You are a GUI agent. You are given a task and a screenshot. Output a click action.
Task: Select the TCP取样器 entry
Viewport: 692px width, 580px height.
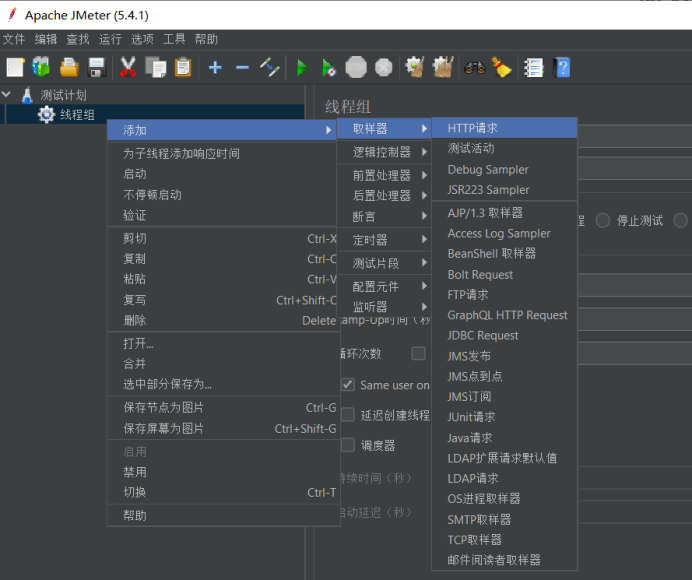504,539
